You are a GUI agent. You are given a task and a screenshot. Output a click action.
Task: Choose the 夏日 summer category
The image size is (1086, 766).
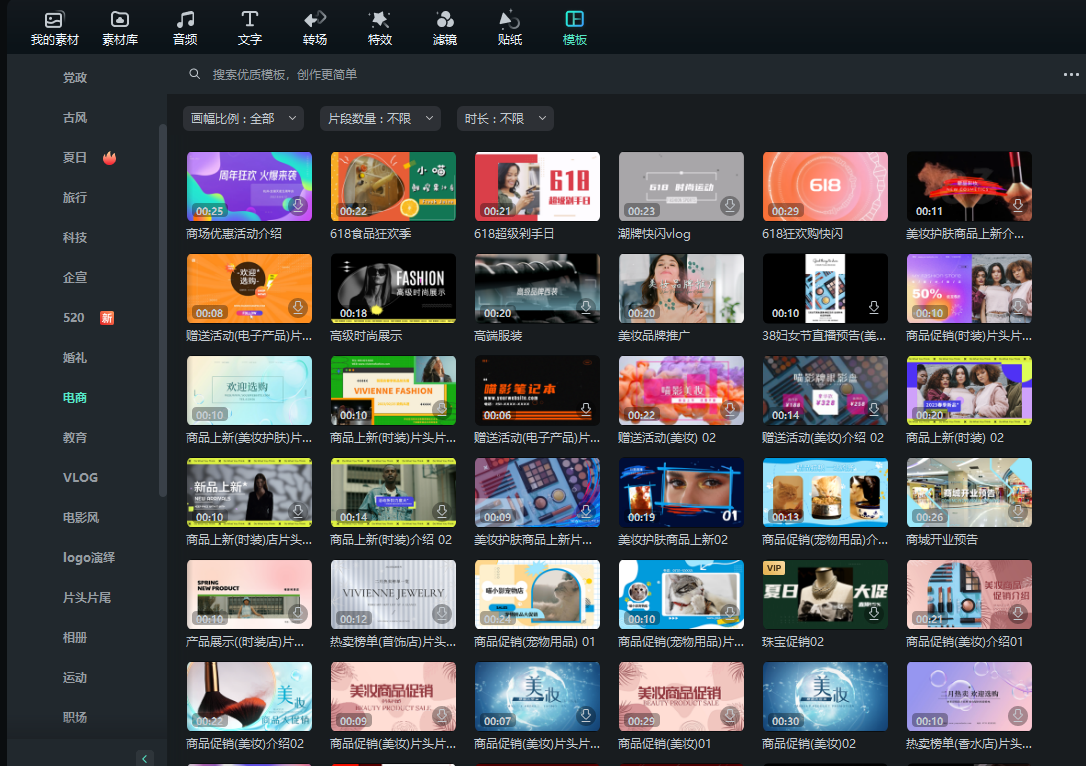[75, 158]
